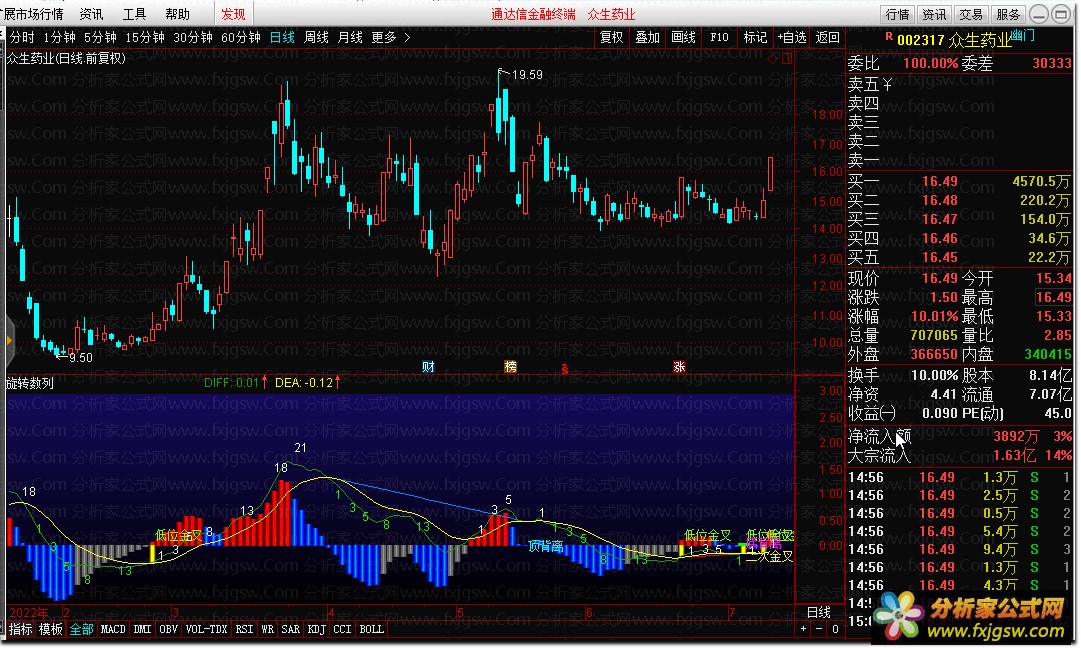Click the − zoom out chart button
This screenshot has height=648, width=1081.
(819, 629)
